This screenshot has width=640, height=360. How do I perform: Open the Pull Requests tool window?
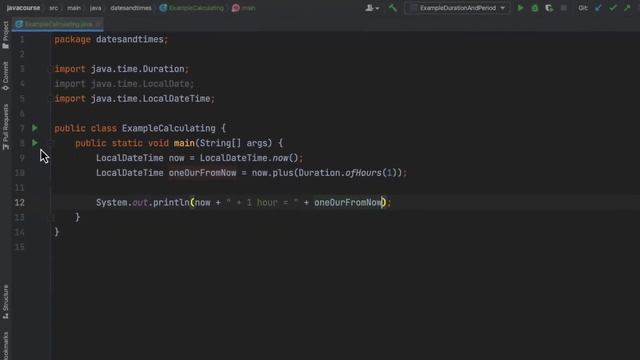5,127
